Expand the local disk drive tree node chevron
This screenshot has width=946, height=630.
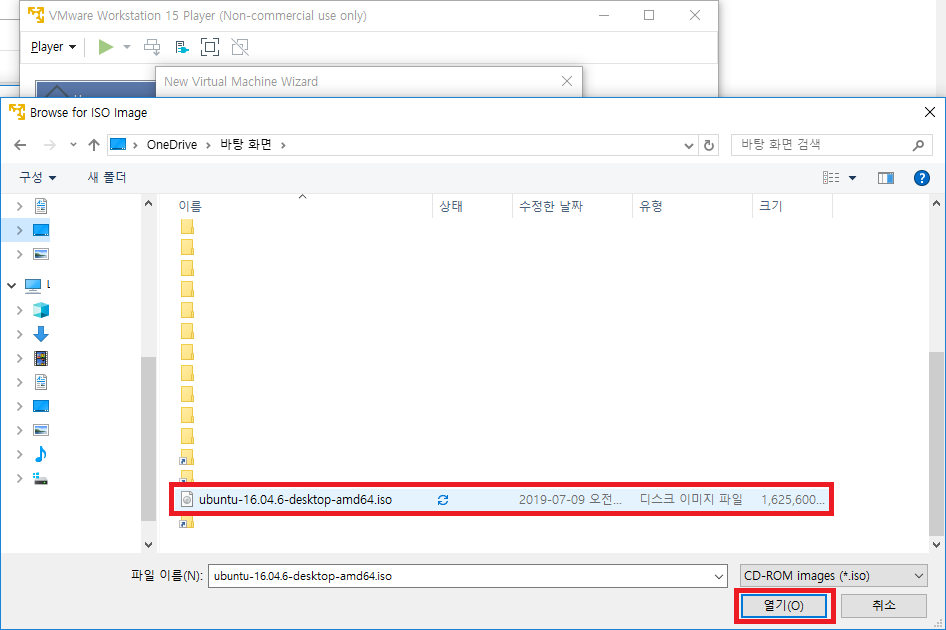tap(19, 479)
